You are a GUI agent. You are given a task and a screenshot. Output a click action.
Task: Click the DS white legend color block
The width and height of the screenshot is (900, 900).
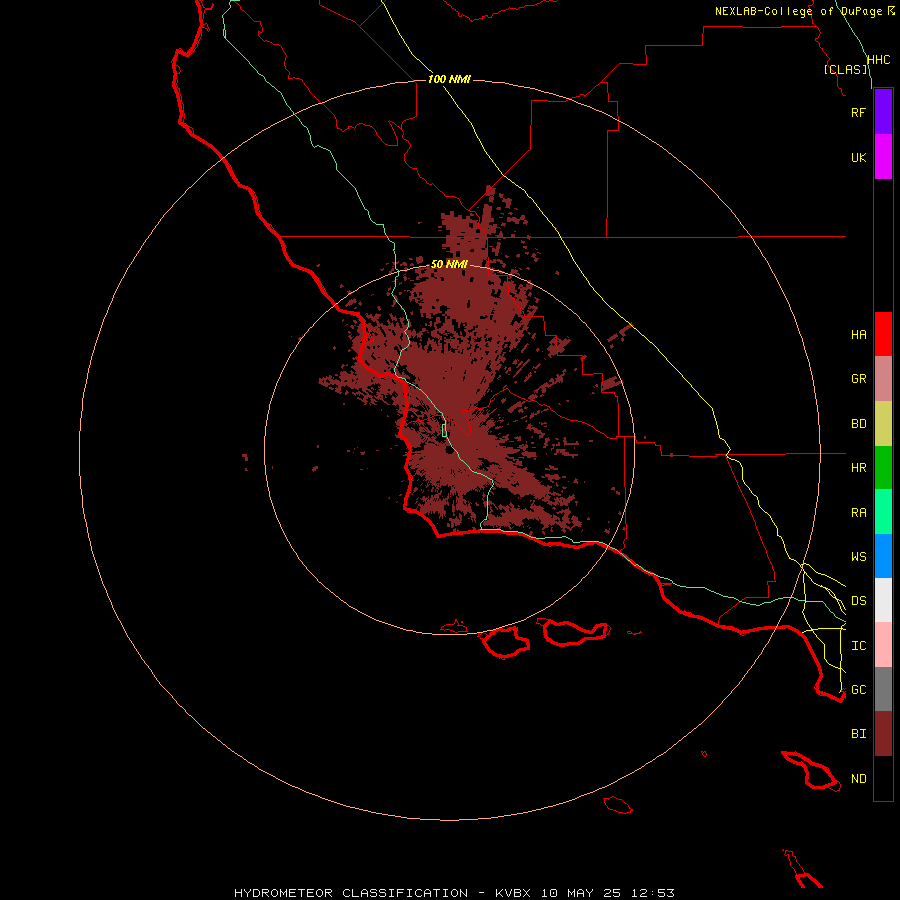pos(883,600)
